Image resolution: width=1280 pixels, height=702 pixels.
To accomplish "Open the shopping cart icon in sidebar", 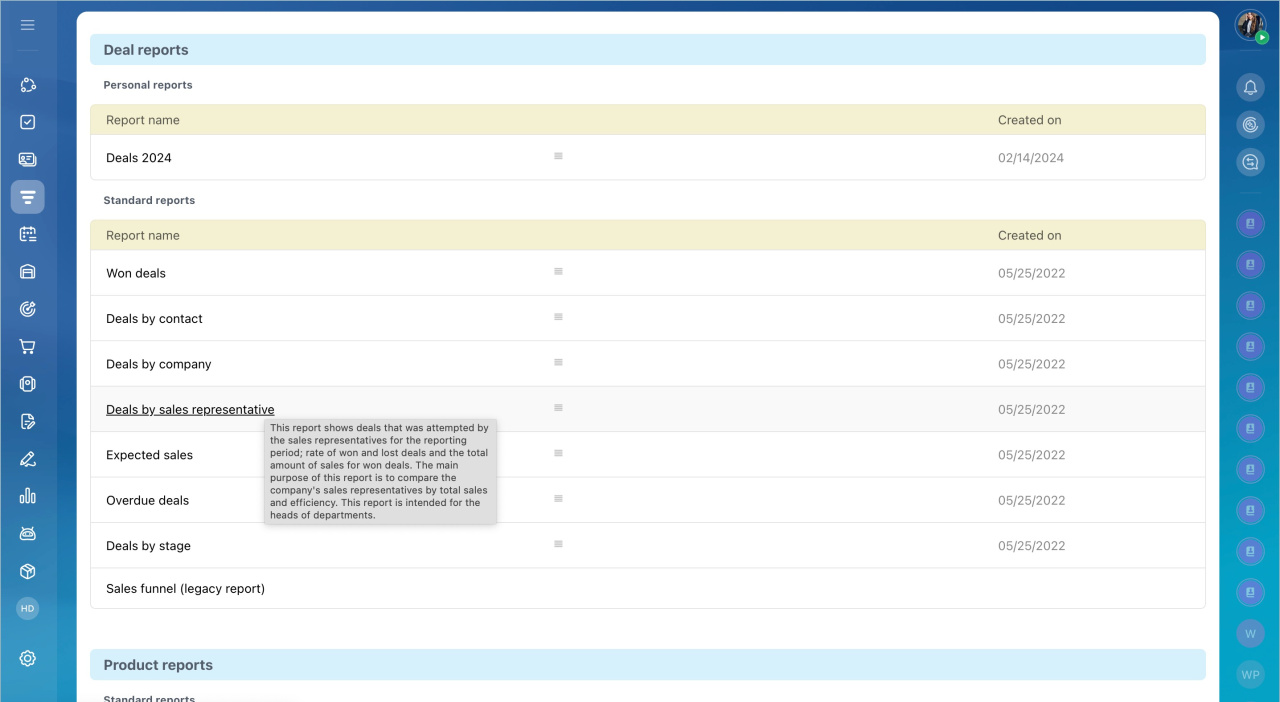I will (x=27, y=347).
